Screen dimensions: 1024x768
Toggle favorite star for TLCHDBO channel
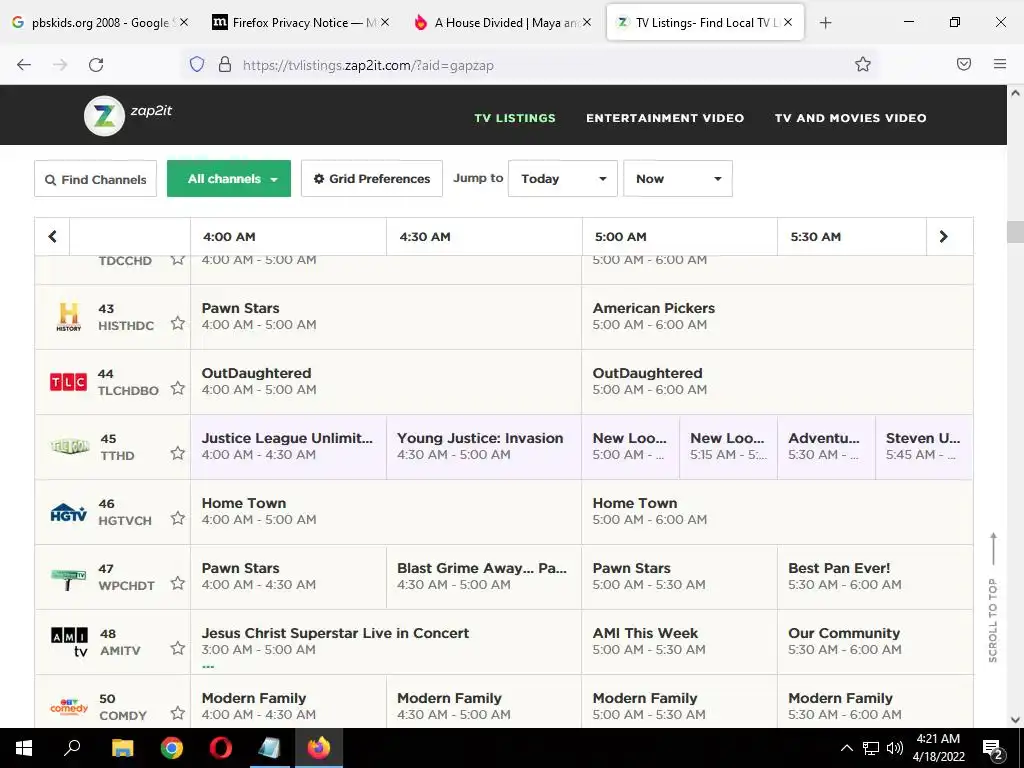pyautogui.click(x=178, y=389)
